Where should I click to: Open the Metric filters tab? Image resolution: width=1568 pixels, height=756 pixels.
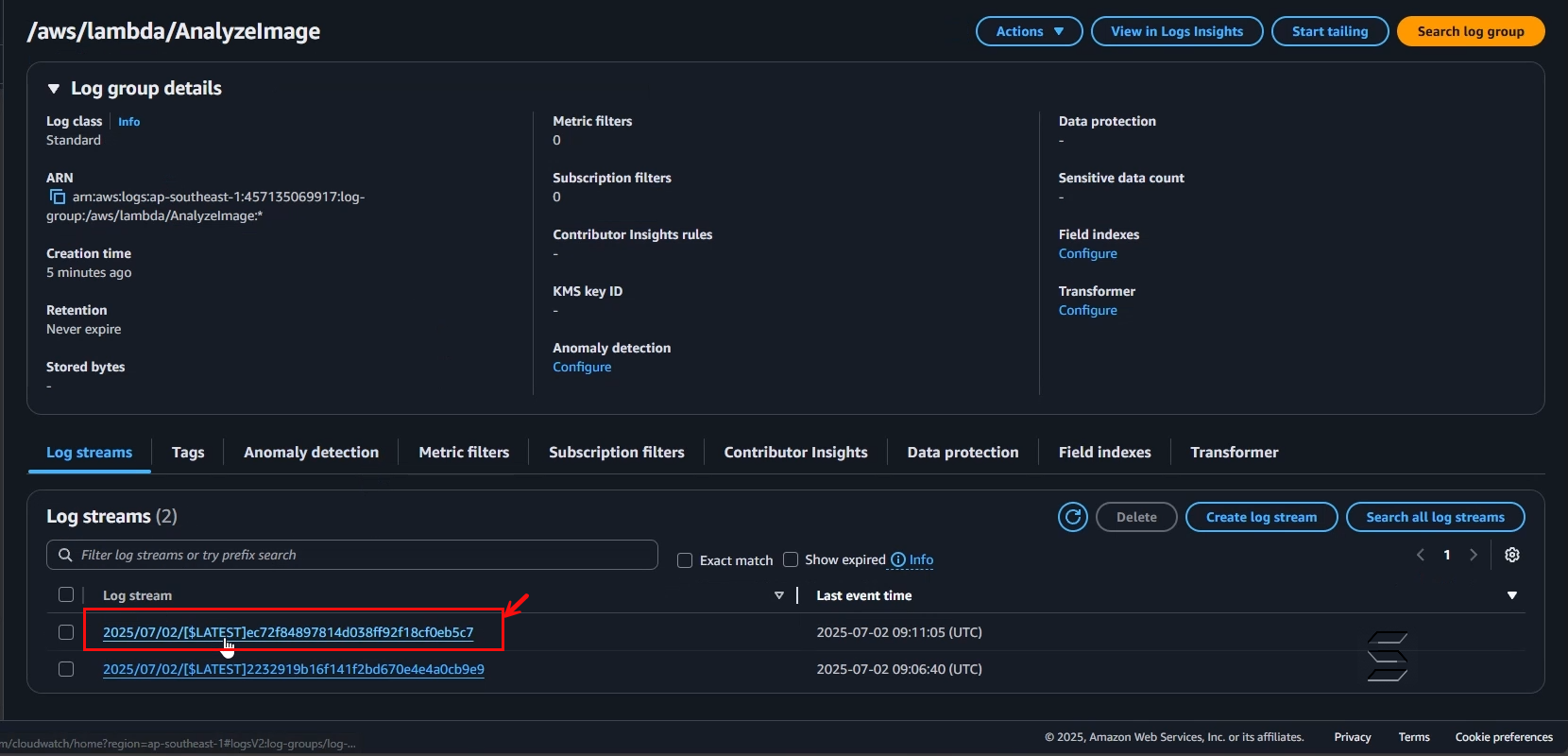click(464, 452)
